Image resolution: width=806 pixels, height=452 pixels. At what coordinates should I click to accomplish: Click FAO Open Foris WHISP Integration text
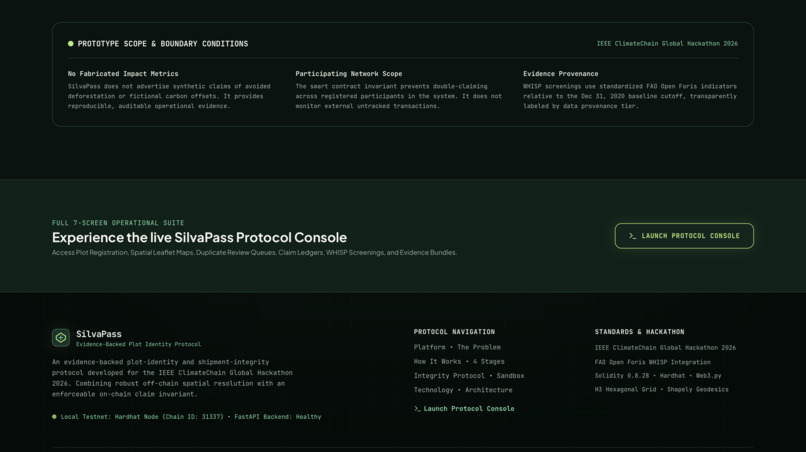point(652,362)
